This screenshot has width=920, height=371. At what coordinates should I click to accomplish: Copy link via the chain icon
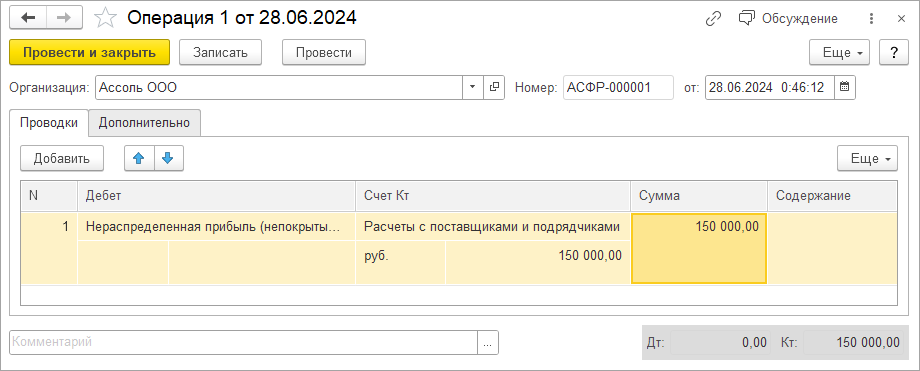(x=713, y=19)
